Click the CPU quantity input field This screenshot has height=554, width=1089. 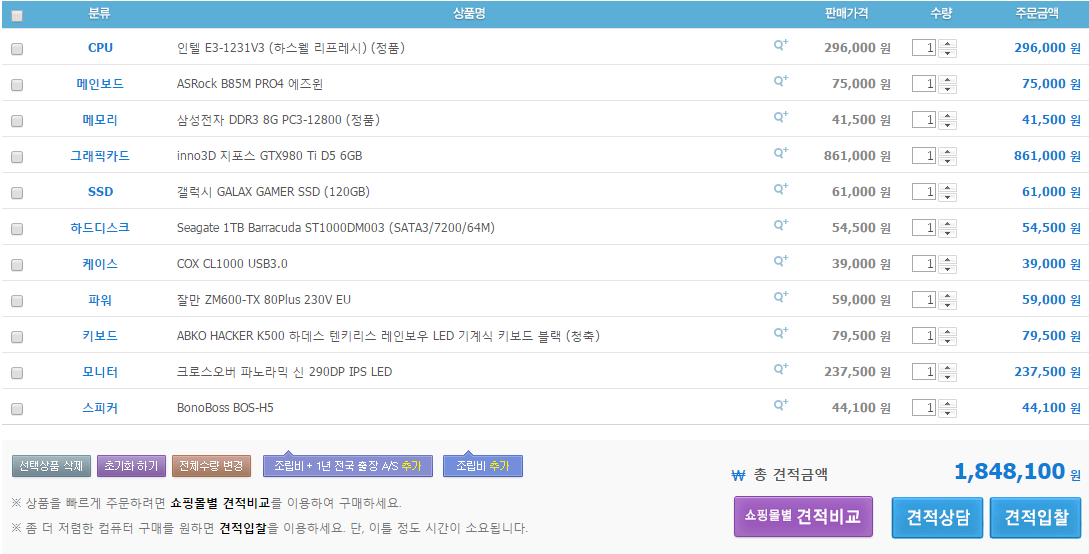coord(924,48)
